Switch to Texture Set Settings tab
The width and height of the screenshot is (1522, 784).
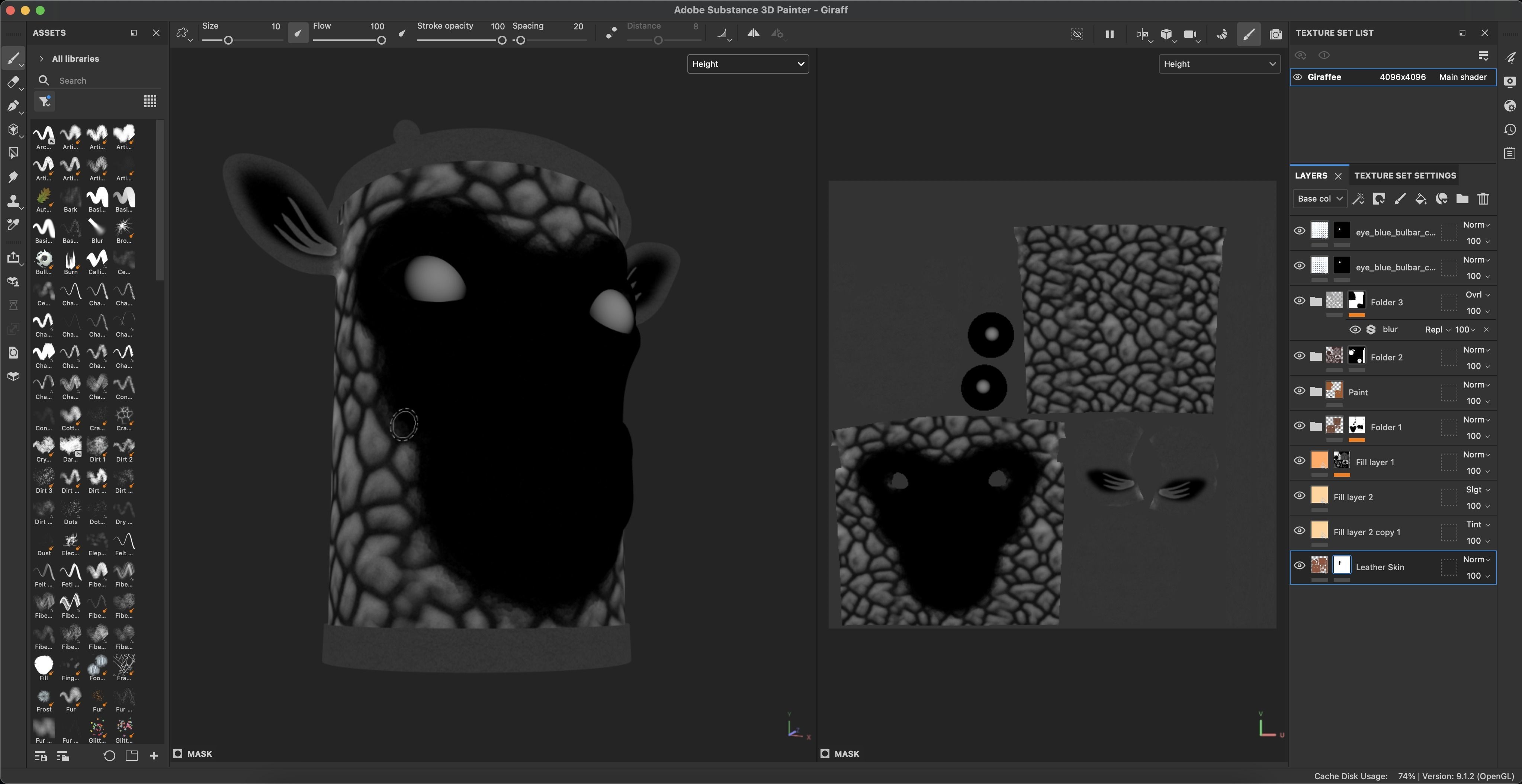pyautogui.click(x=1404, y=176)
